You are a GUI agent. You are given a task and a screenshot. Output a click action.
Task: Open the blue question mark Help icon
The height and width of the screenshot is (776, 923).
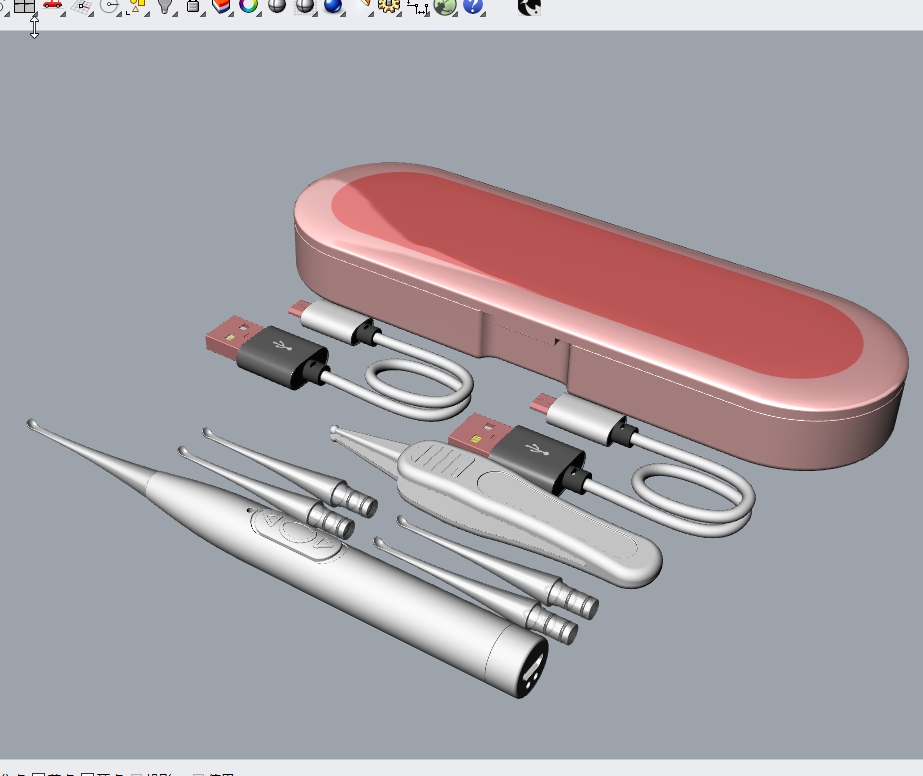473,6
